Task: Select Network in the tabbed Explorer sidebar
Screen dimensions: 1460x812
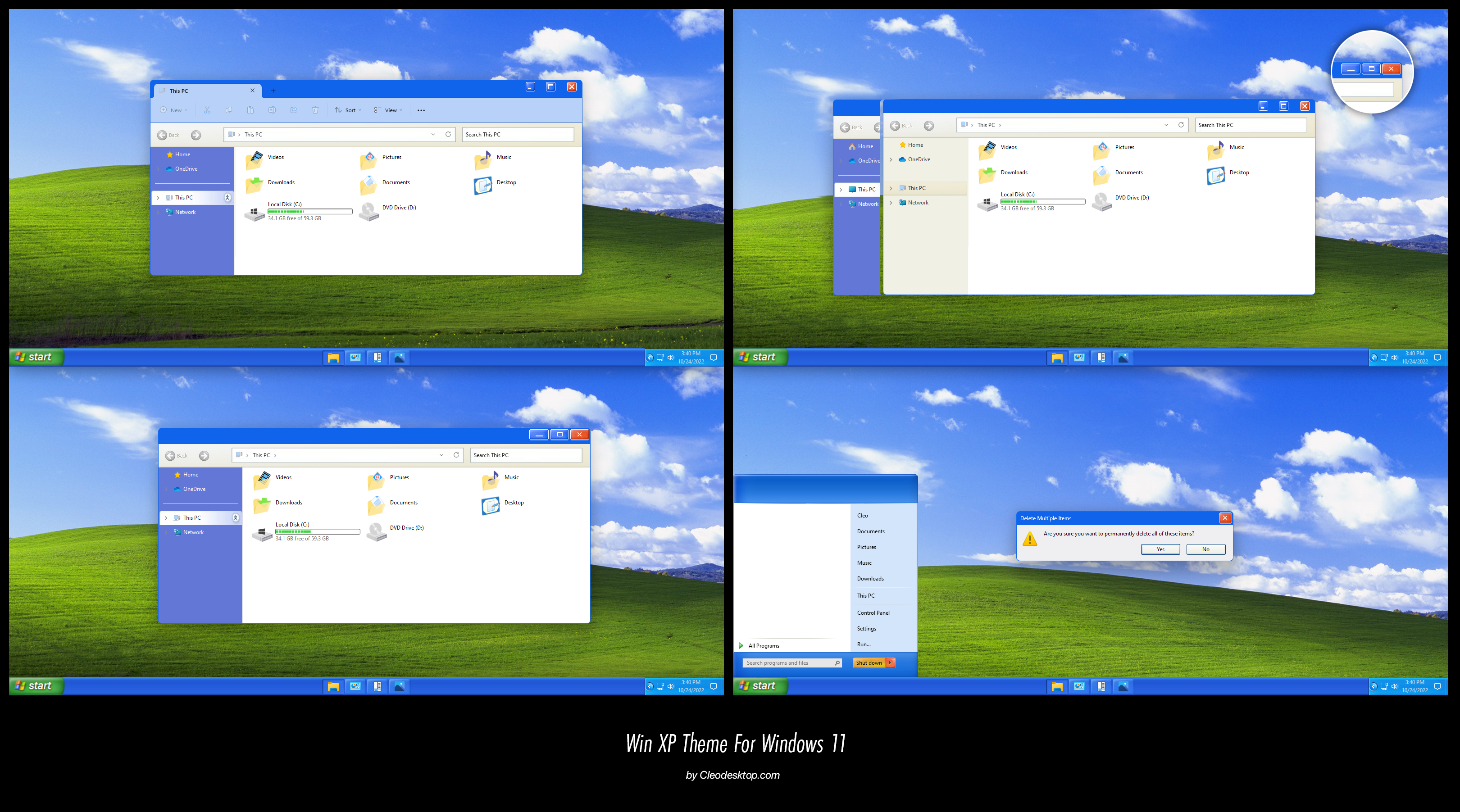Action: [x=181, y=212]
